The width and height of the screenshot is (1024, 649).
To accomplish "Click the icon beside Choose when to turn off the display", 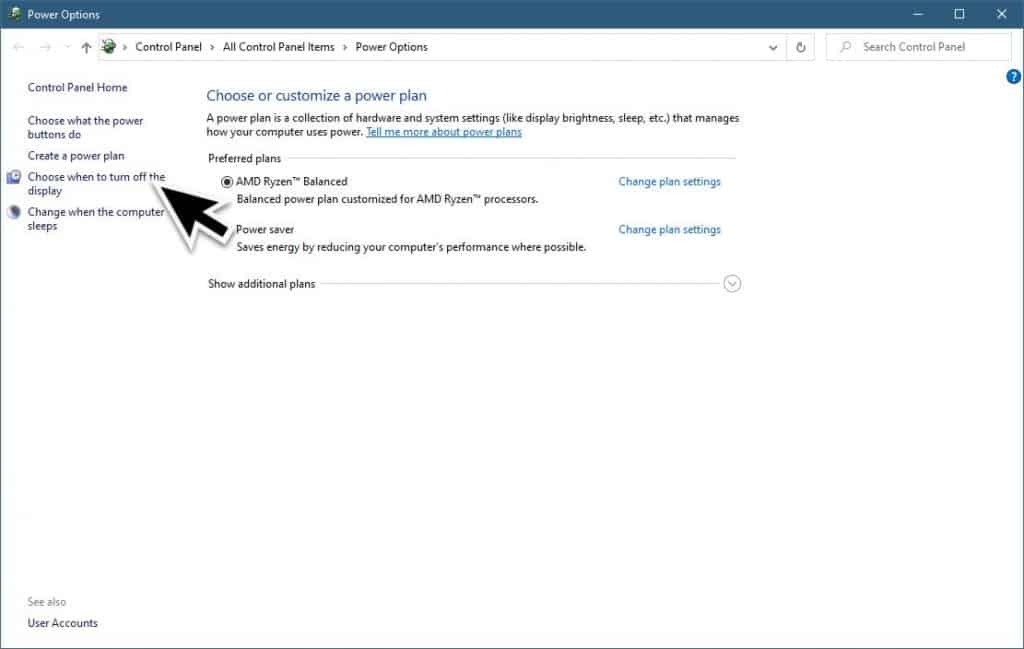I will [13, 177].
